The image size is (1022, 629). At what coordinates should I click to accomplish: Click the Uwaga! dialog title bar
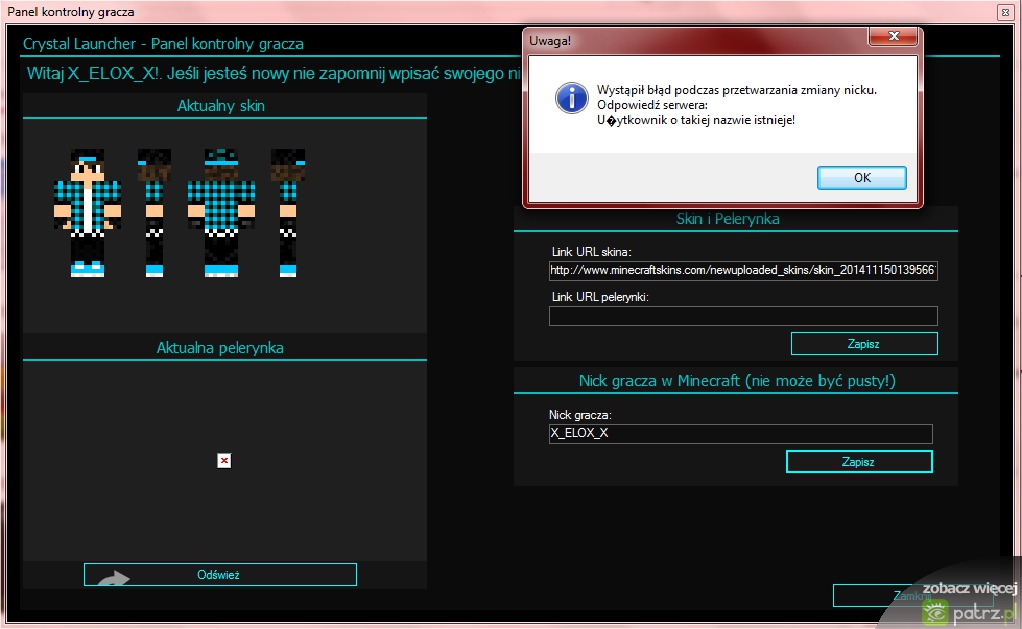[690, 40]
